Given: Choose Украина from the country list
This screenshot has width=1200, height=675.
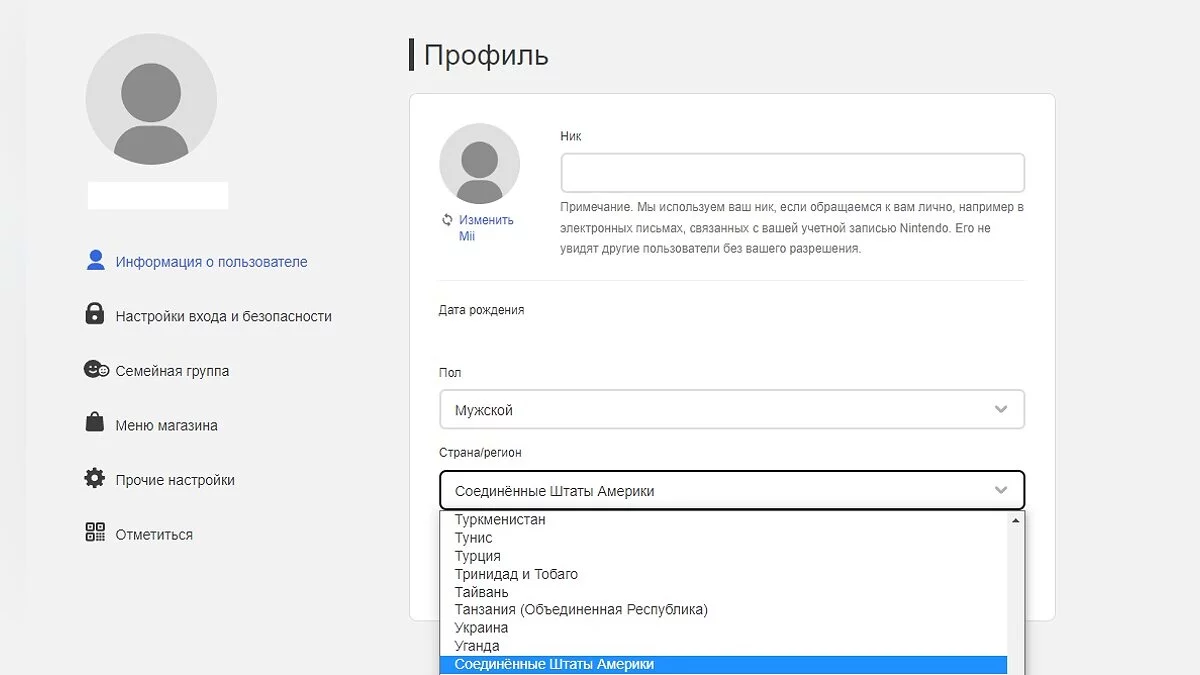Looking at the screenshot, I should coord(724,628).
